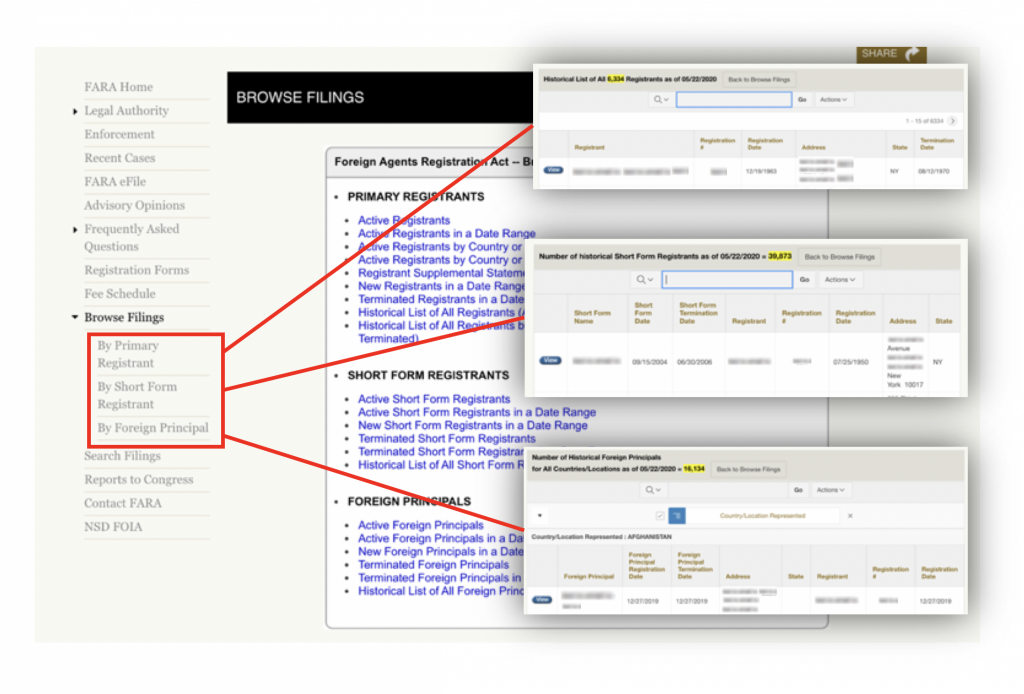This screenshot has width=1024, height=694.
Task: Click View pill in Short Form Registrants row
Action: click(550, 360)
